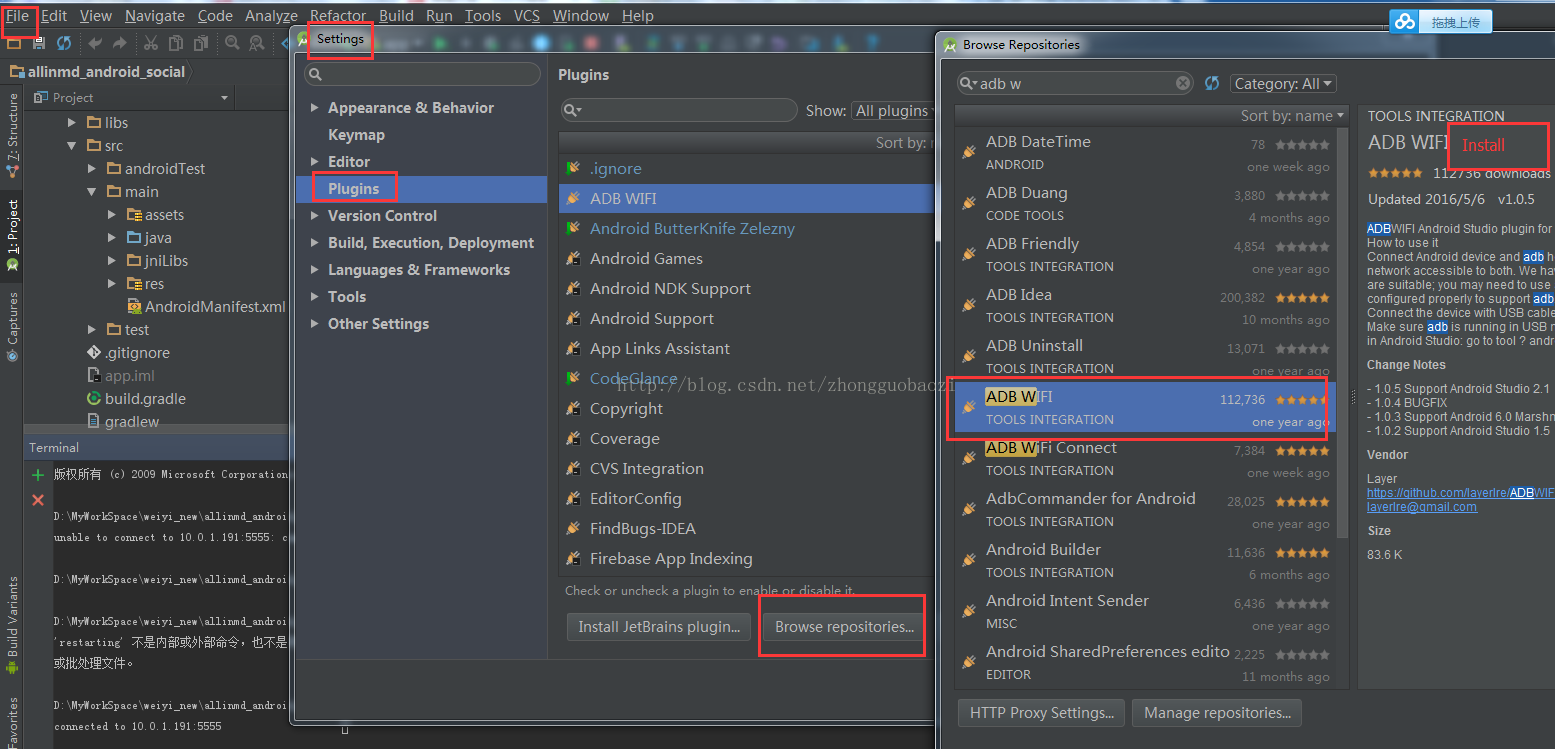Click the Save All toolbar icon
The image size is (1555, 749).
[39, 43]
